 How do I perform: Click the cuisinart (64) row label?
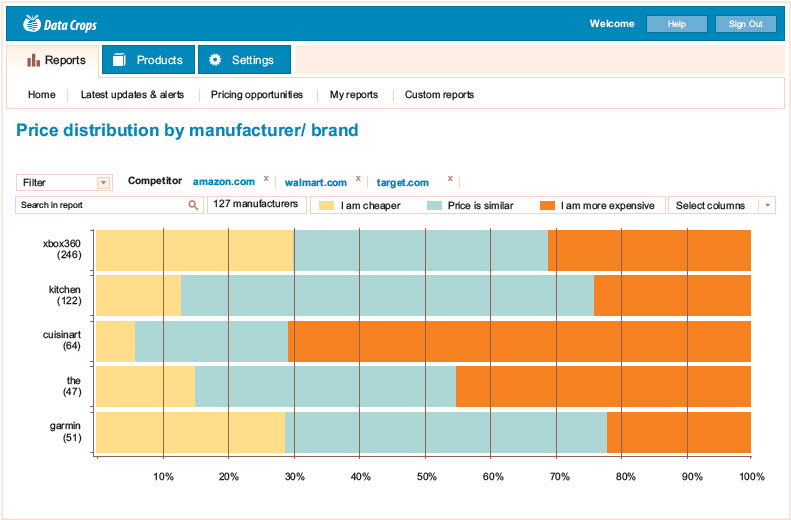click(62, 340)
